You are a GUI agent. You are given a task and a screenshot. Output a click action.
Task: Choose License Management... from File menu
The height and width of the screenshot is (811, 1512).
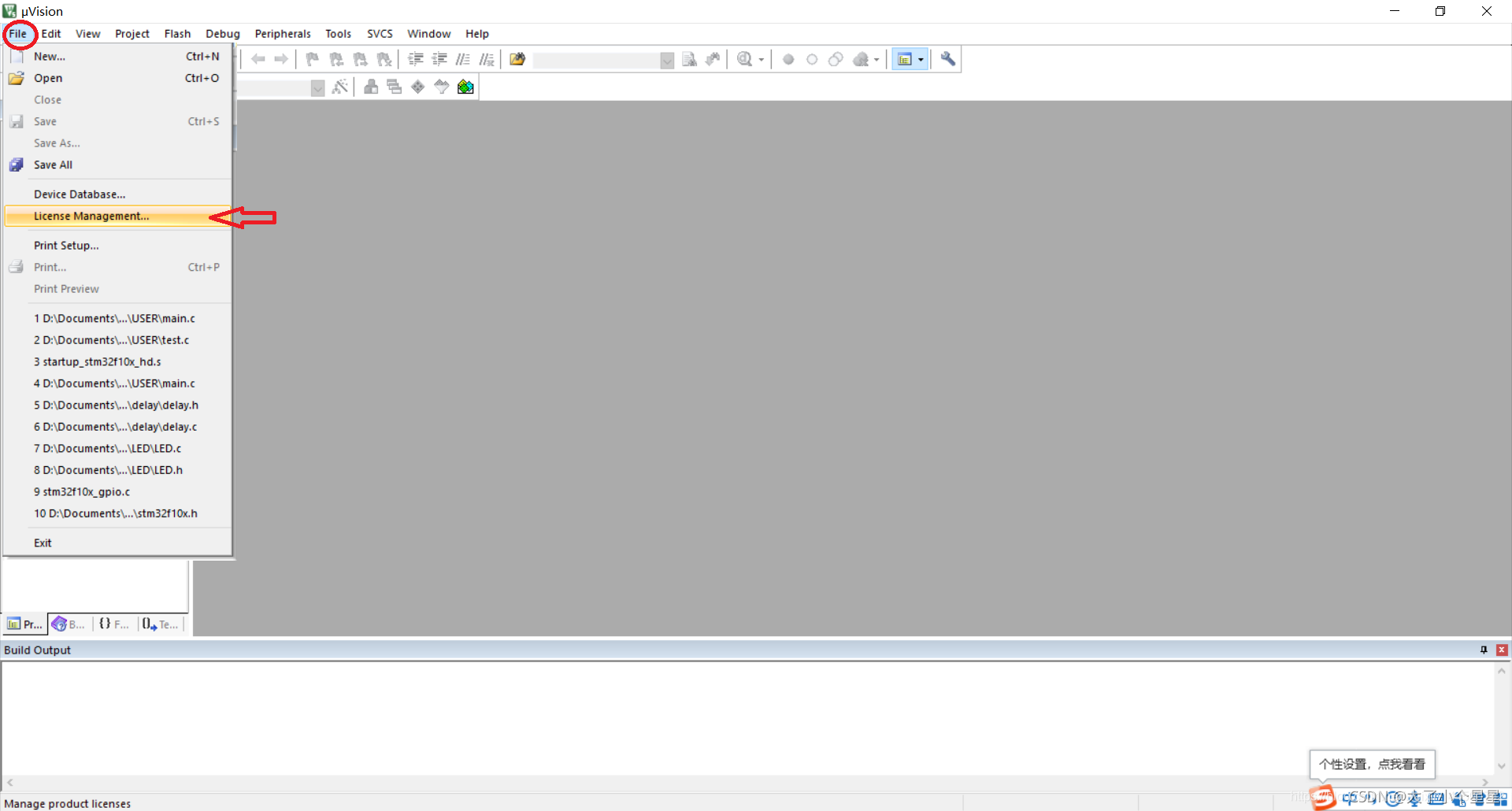117,217
